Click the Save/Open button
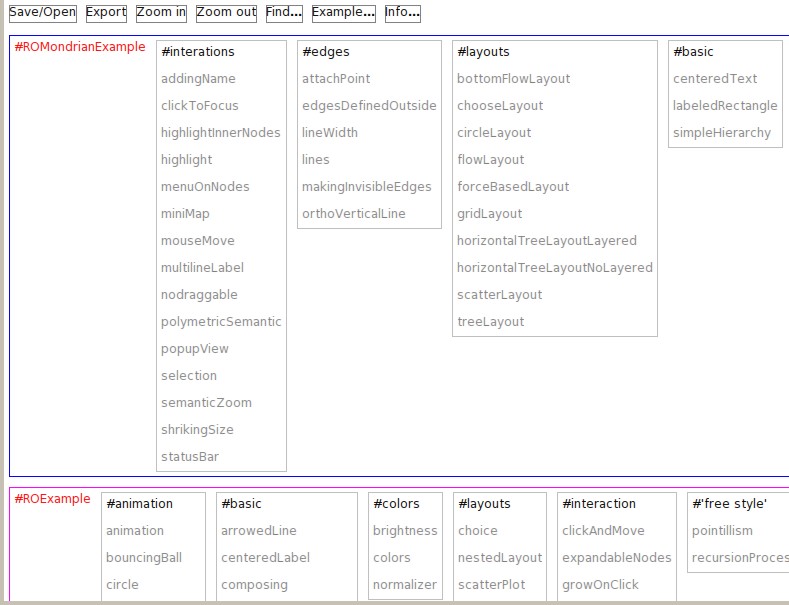 [43, 13]
